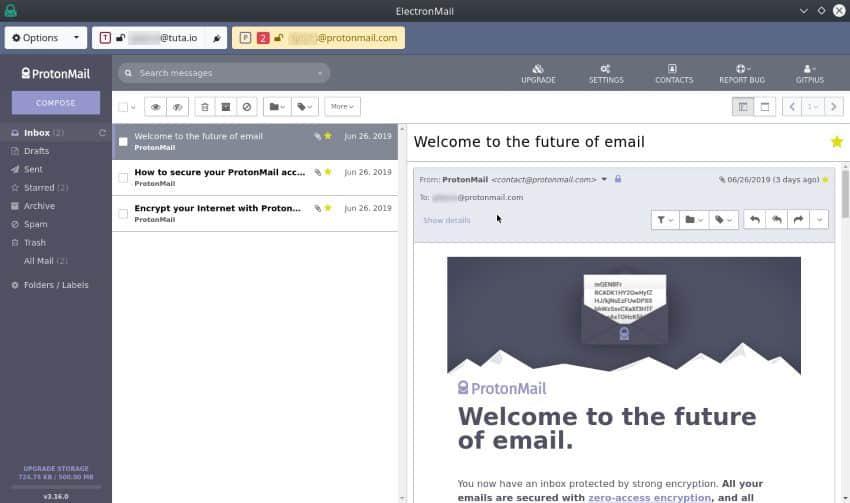The height and width of the screenshot is (503, 850).
Task: Archive selected messages from the toolbar
Action: pos(225,106)
